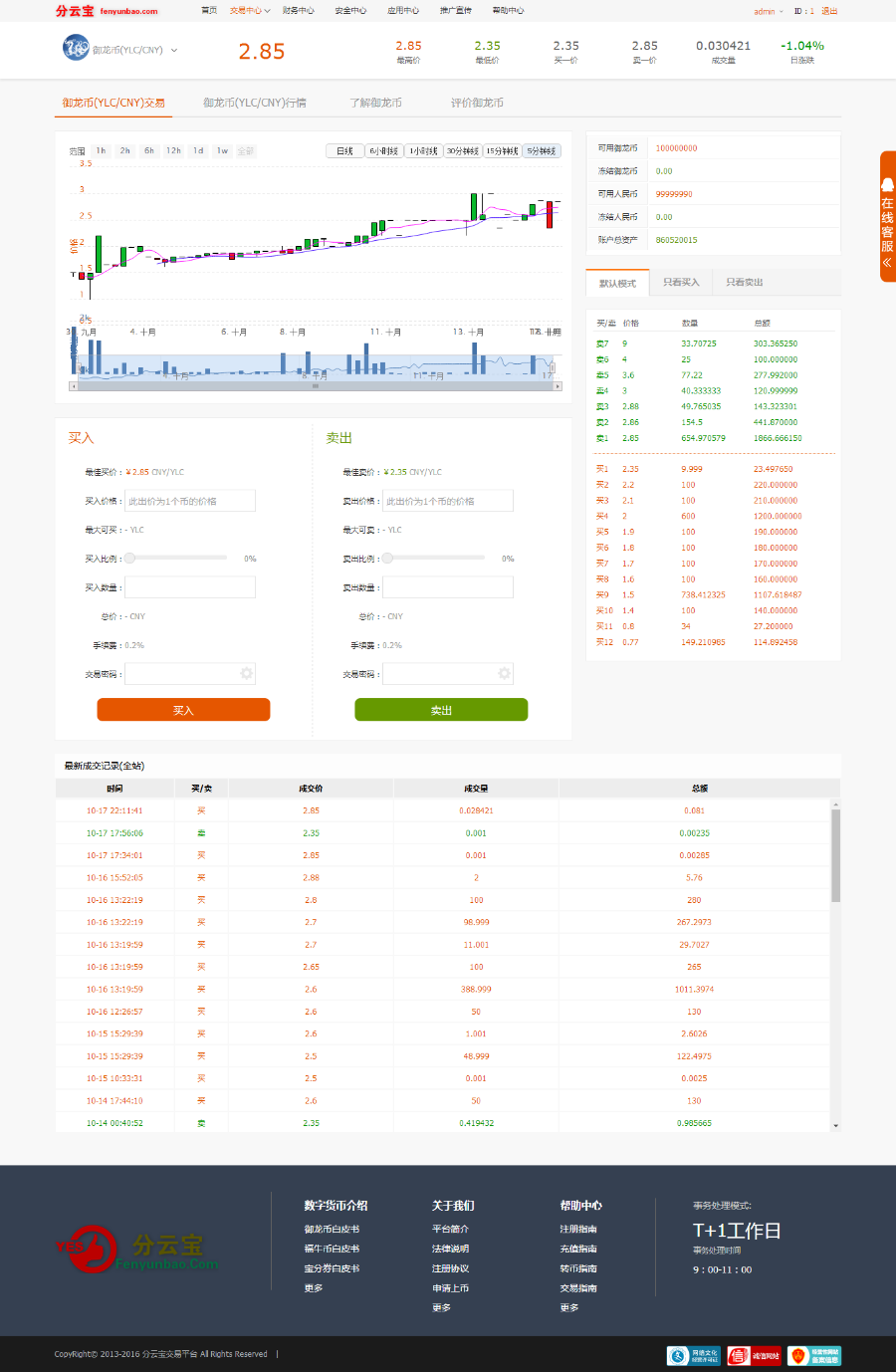Click the 买入数量 input field
The width and height of the screenshot is (896, 1372).
[190, 587]
